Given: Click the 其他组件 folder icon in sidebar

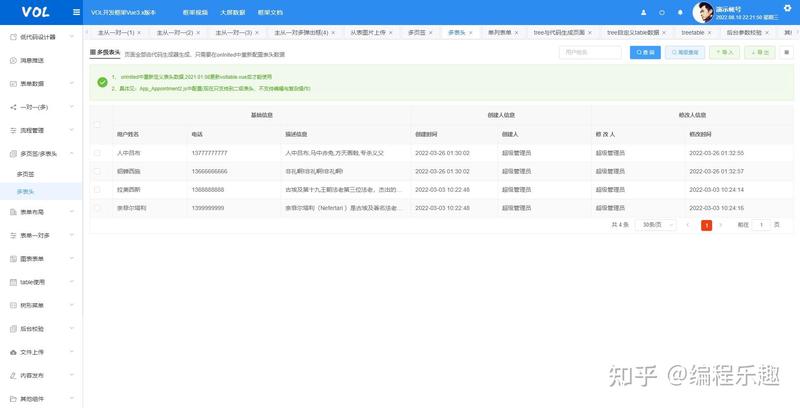Looking at the screenshot, I should point(14,398).
